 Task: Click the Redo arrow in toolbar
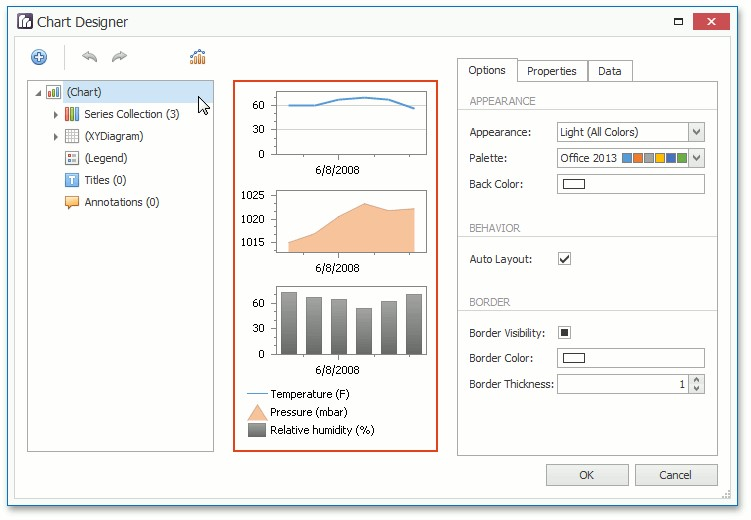120,58
